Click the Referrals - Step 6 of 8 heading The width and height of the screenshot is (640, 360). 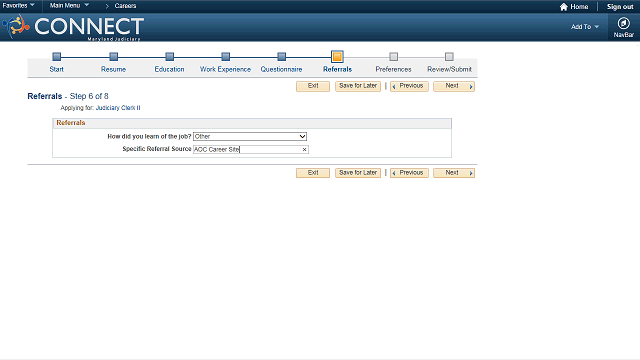point(68,96)
